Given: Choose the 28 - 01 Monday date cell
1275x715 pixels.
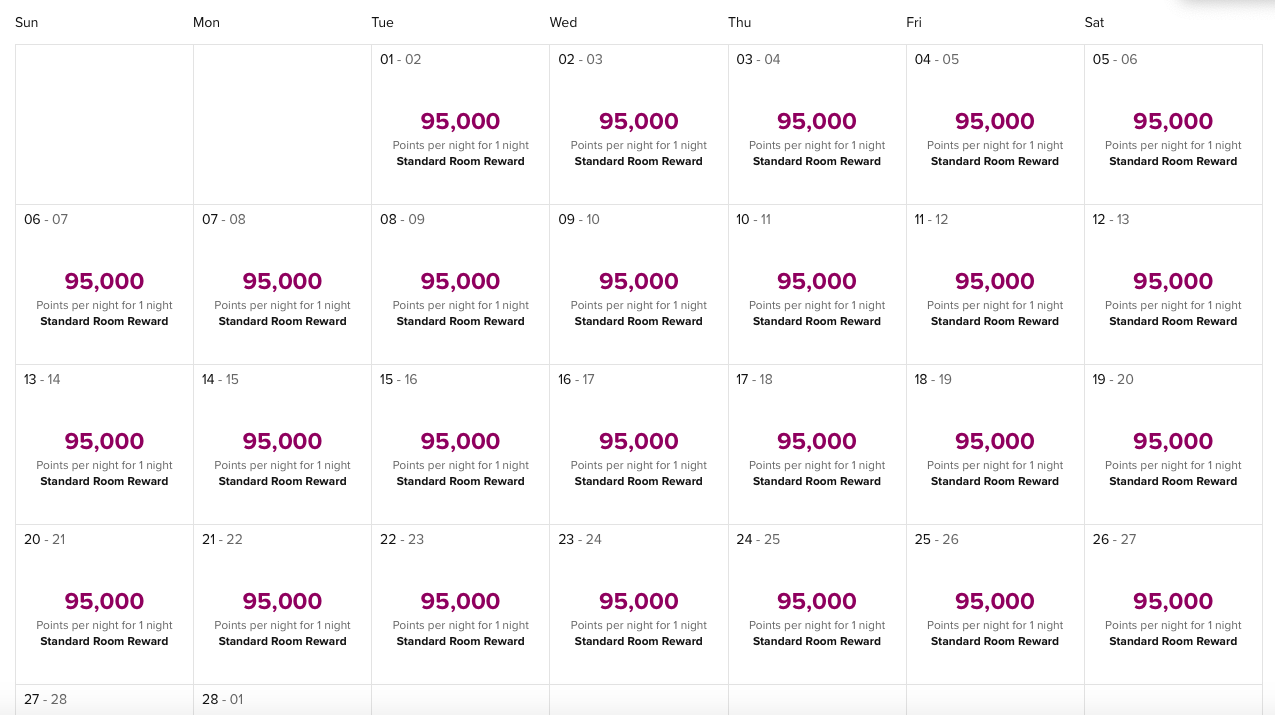Looking at the screenshot, I should click(282, 700).
